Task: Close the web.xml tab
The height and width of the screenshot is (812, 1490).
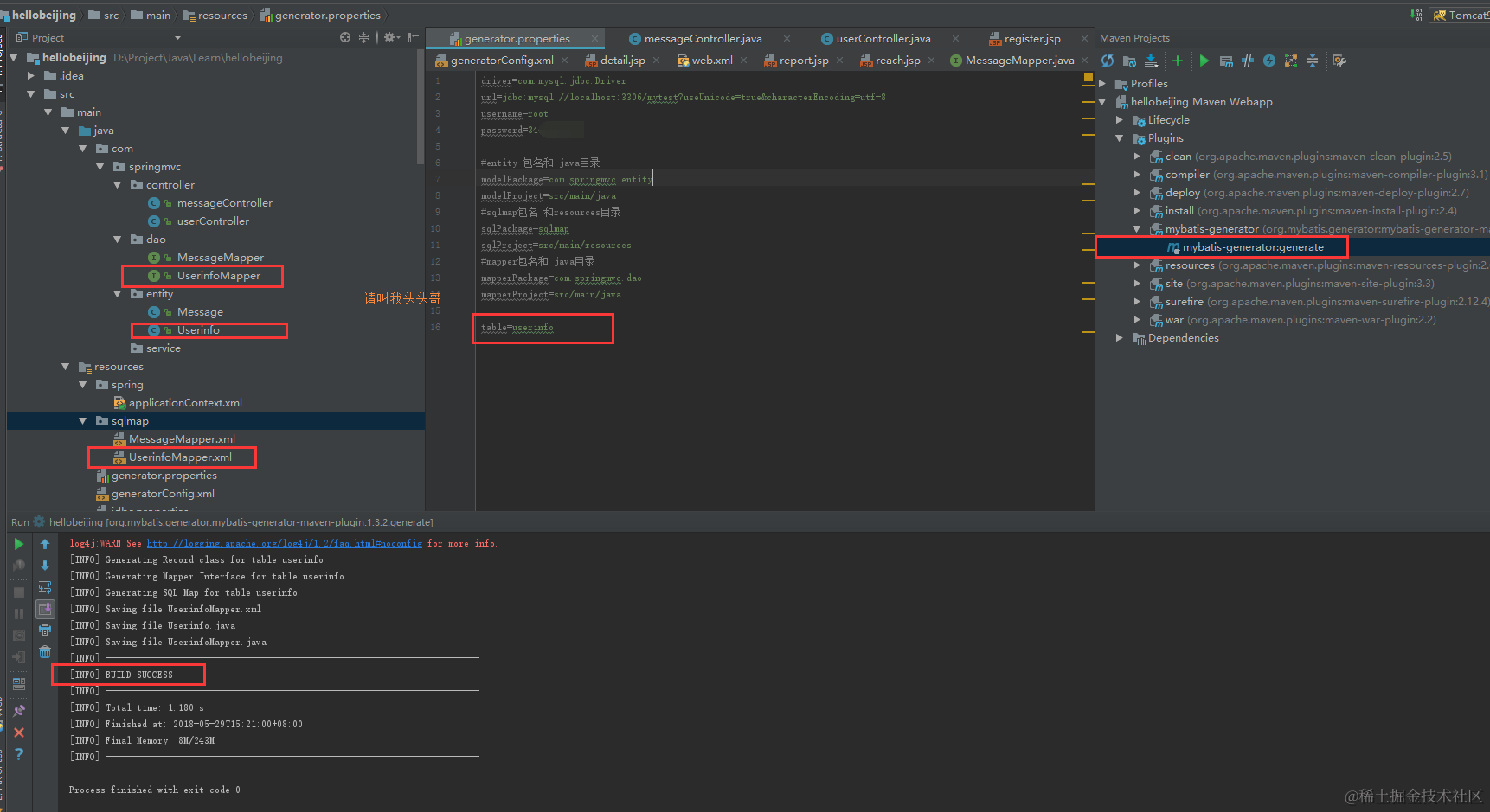Action: pyautogui.click(x=744, y=61)
